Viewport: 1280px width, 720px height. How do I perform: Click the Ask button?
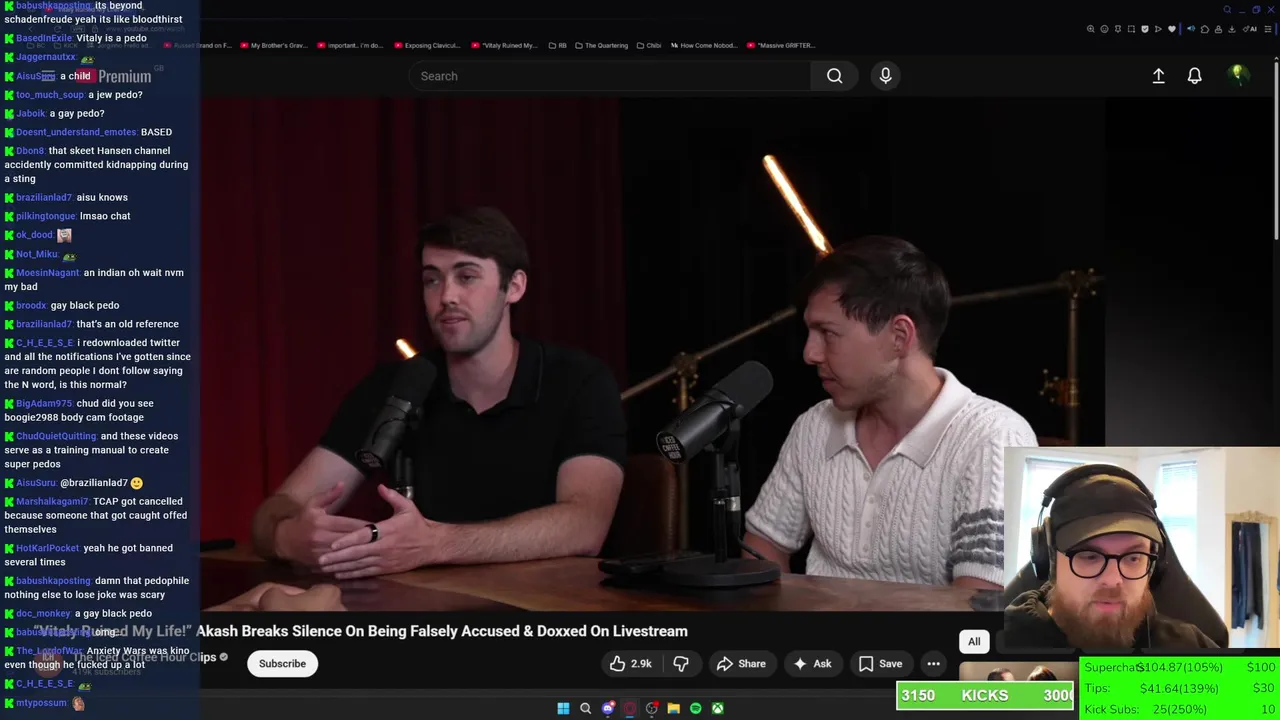tap(812, 664)
